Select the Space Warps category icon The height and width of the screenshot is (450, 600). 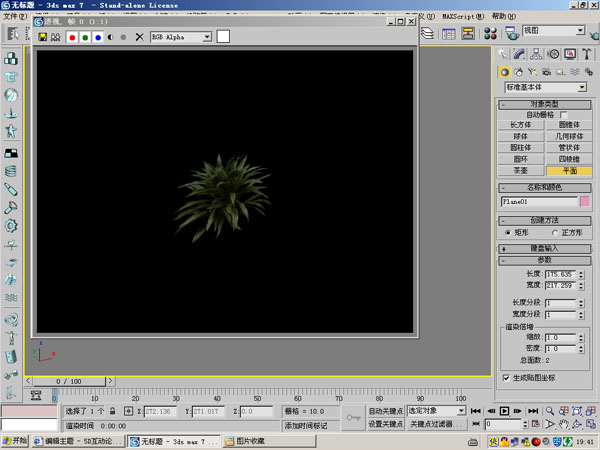[x=574, y=72]
